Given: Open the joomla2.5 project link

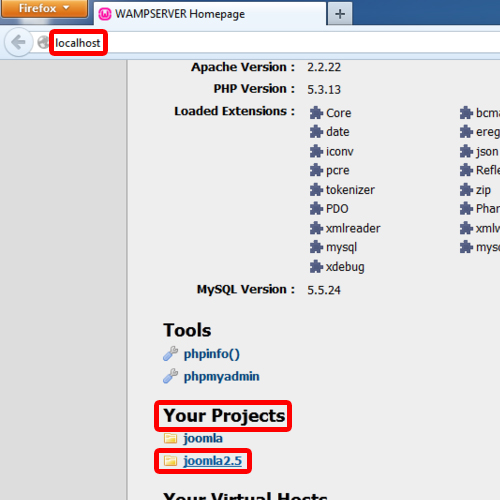Looking at the screenshot, I should click(x=213, y=461).
